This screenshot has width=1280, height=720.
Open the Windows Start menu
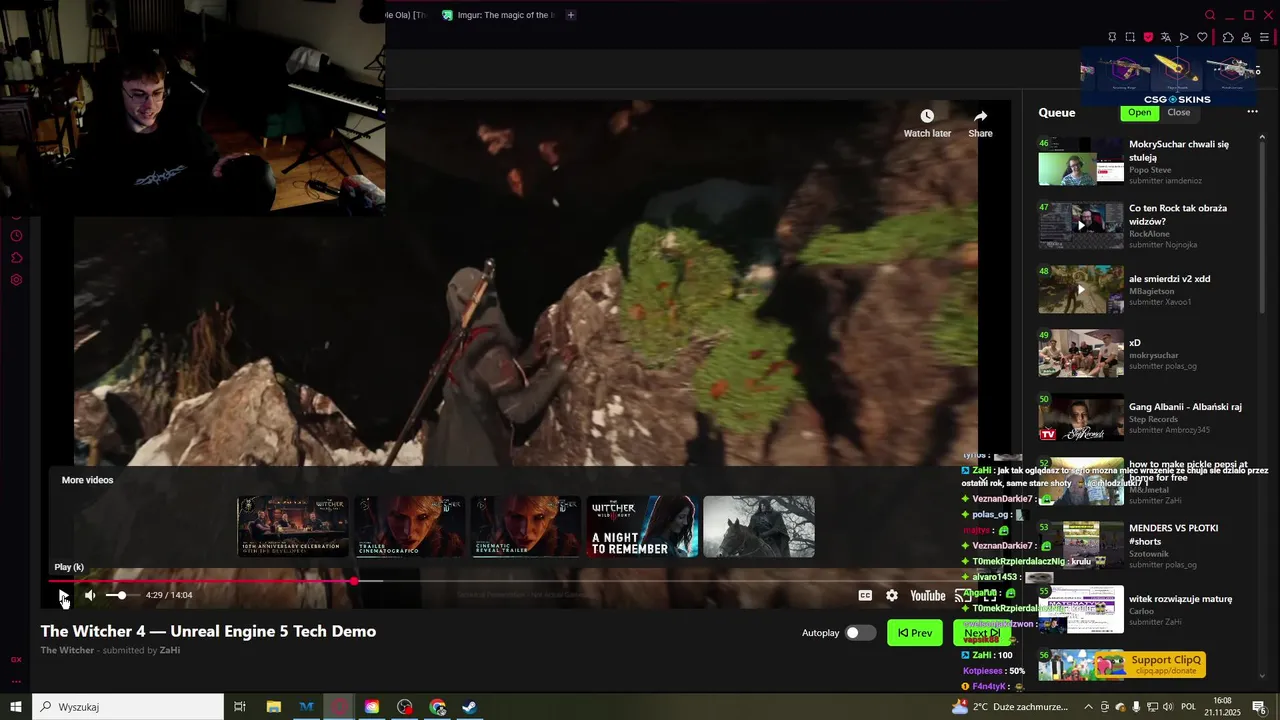(x=16, y=707)
